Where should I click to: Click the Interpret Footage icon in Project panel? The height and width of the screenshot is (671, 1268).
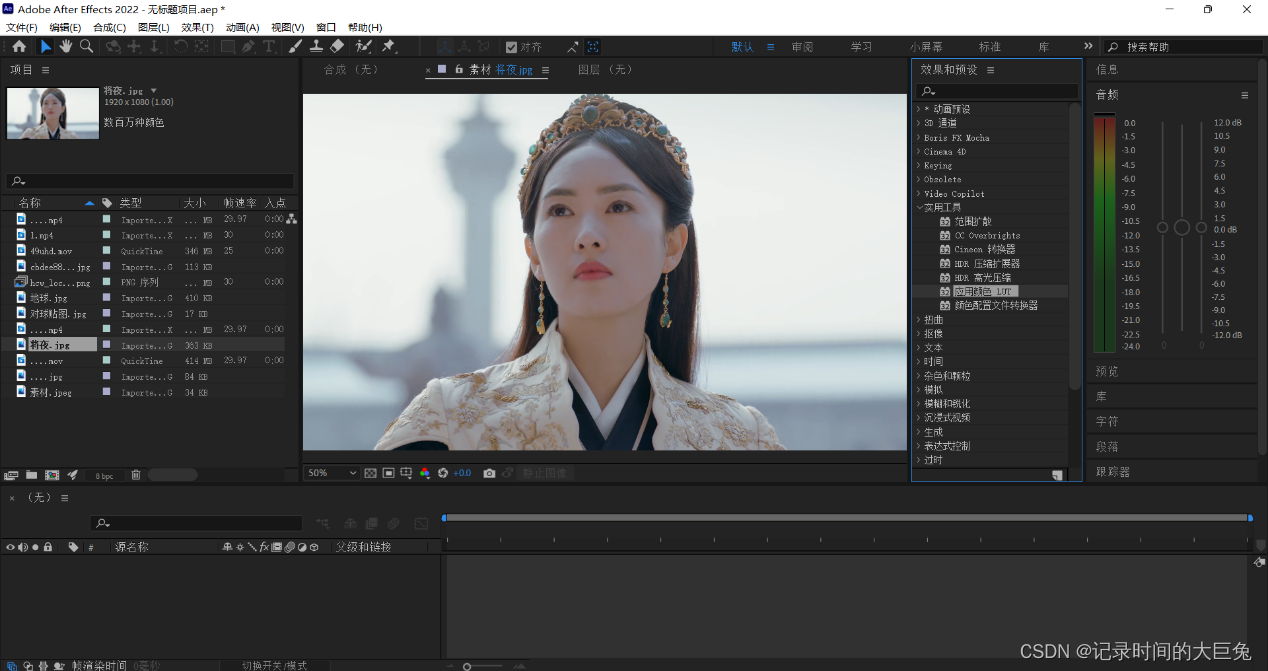point(12,475)
